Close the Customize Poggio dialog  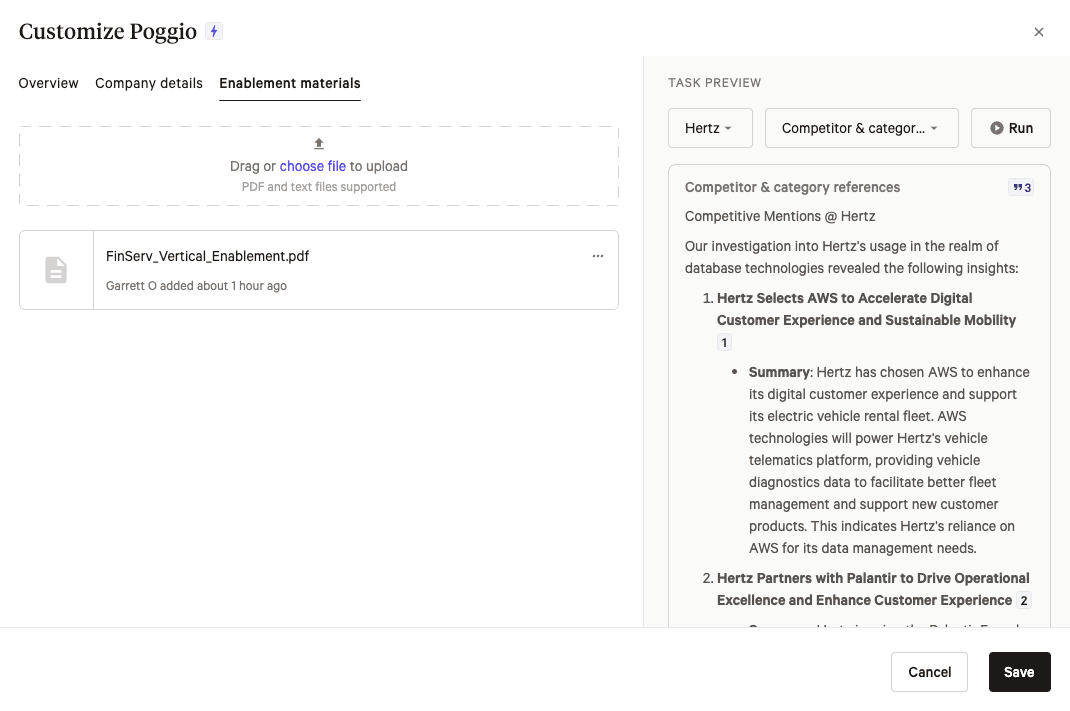(x=1039, y=32)
